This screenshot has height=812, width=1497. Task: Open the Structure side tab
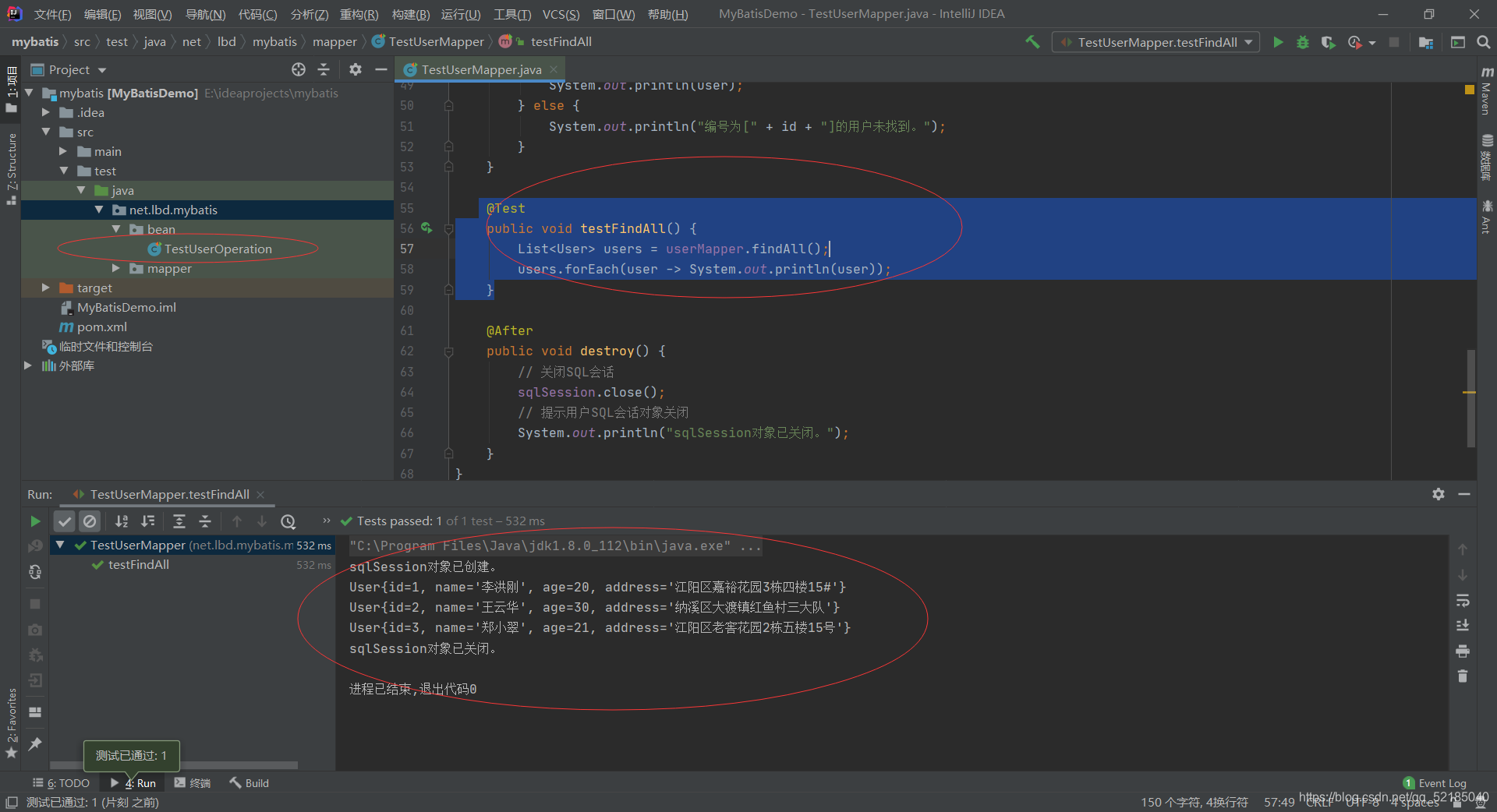(x=11, y=168)
